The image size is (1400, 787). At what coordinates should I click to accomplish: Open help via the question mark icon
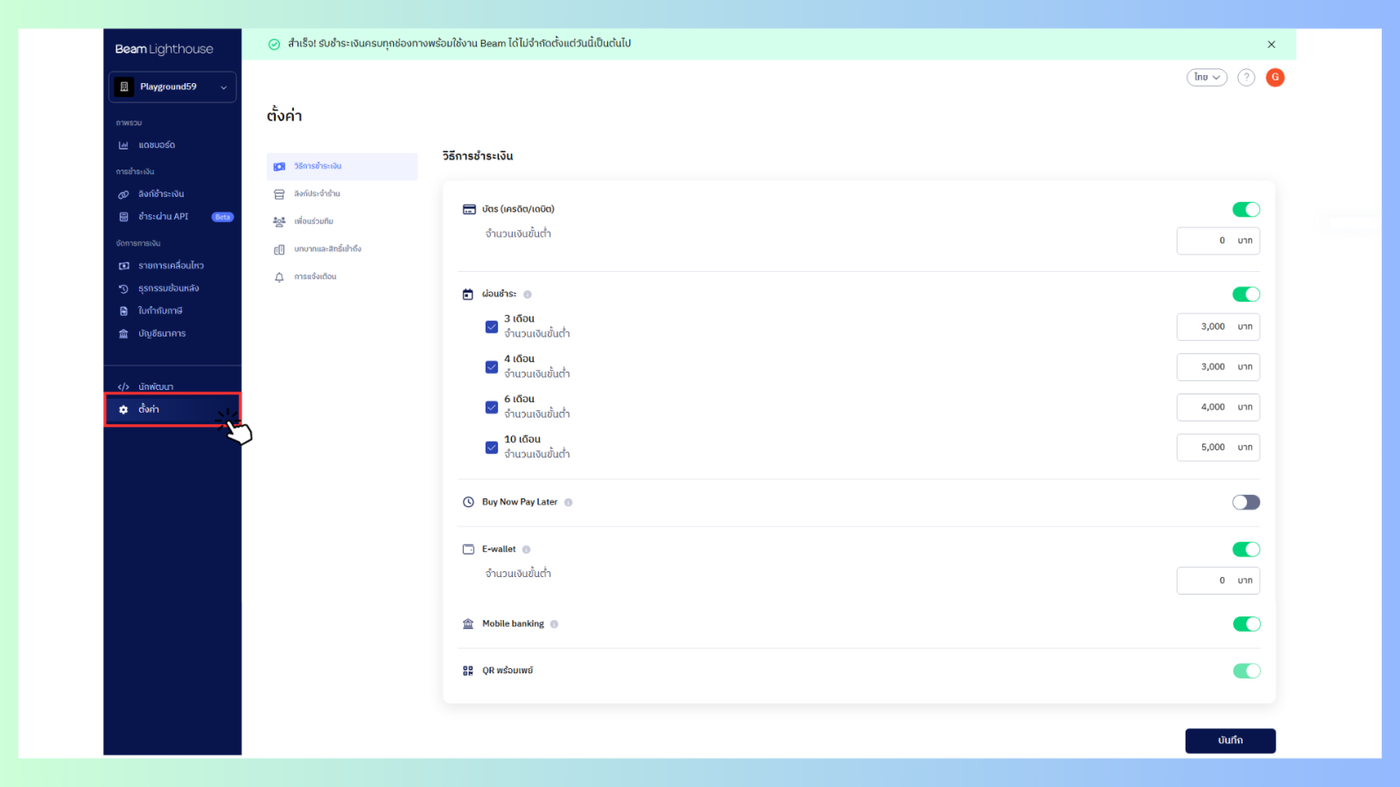click(1246, 77)
